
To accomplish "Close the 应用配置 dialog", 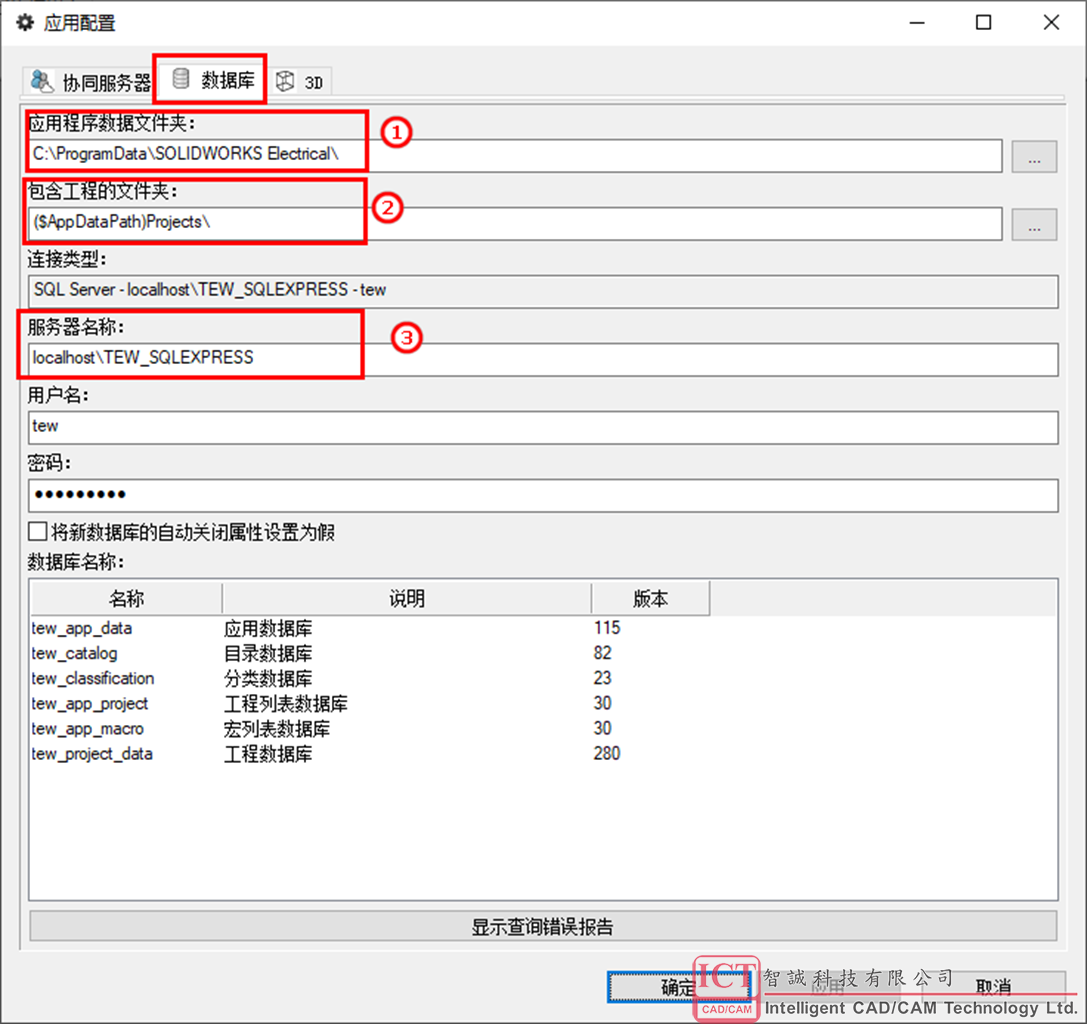I will pyautogui.click(x=1051, y=23).
